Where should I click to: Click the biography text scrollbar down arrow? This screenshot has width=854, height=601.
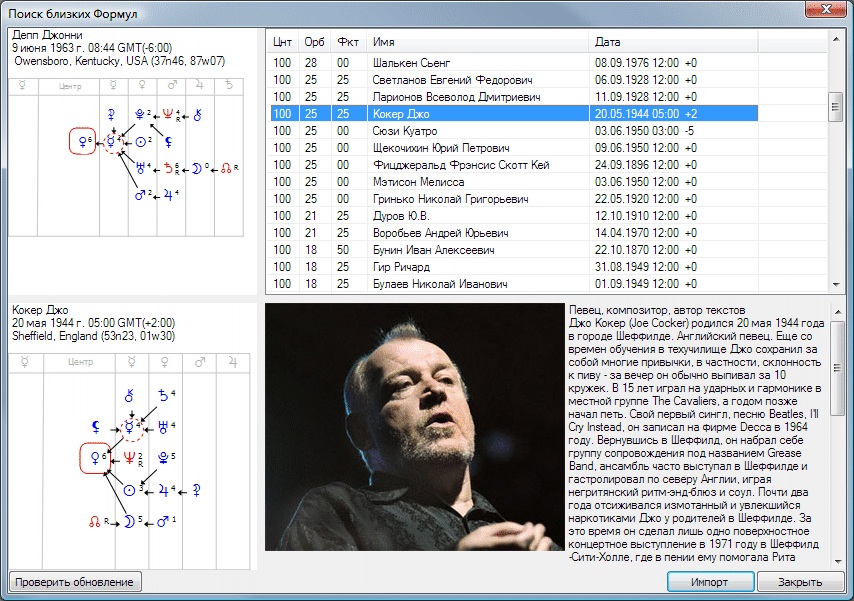(x=837, y=561)
